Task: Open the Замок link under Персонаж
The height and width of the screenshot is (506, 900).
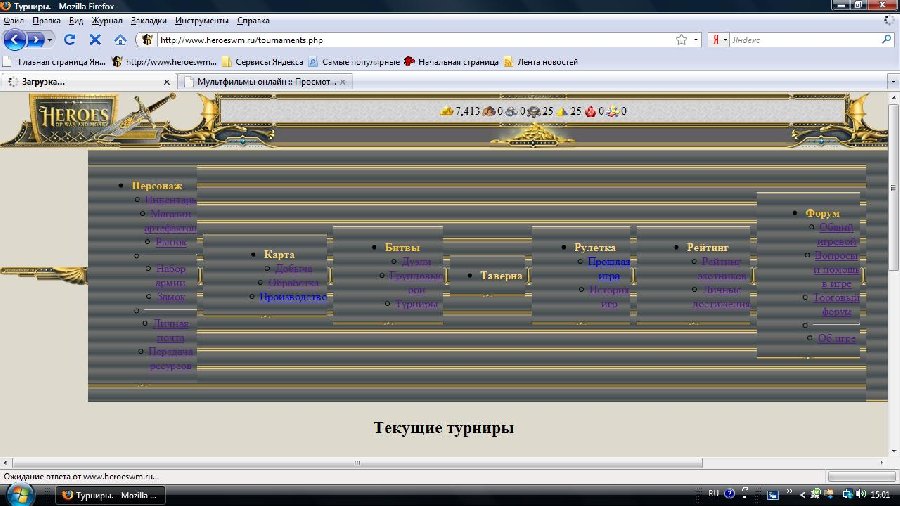Action: 171,297
